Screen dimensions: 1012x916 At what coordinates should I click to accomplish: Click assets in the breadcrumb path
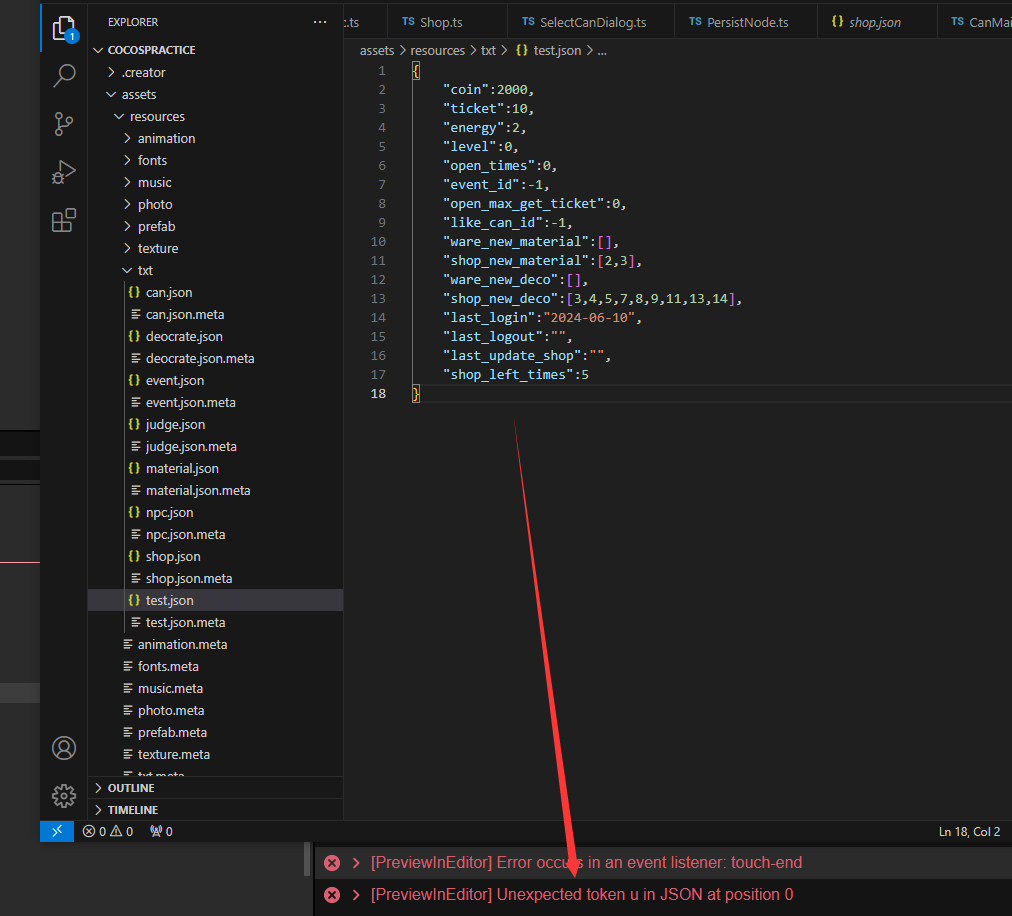tap(377, 50)
